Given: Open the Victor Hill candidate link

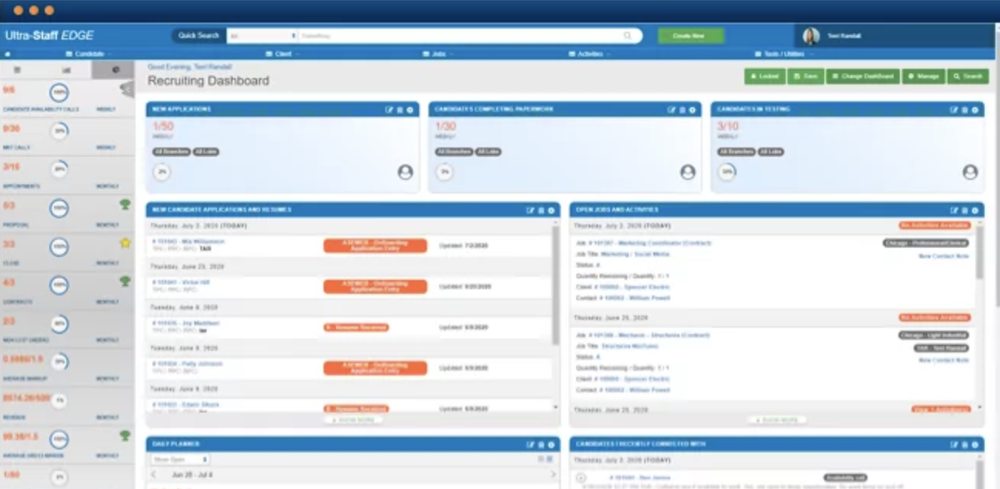Looking at the screenshot, I should (x=180, y=282).
